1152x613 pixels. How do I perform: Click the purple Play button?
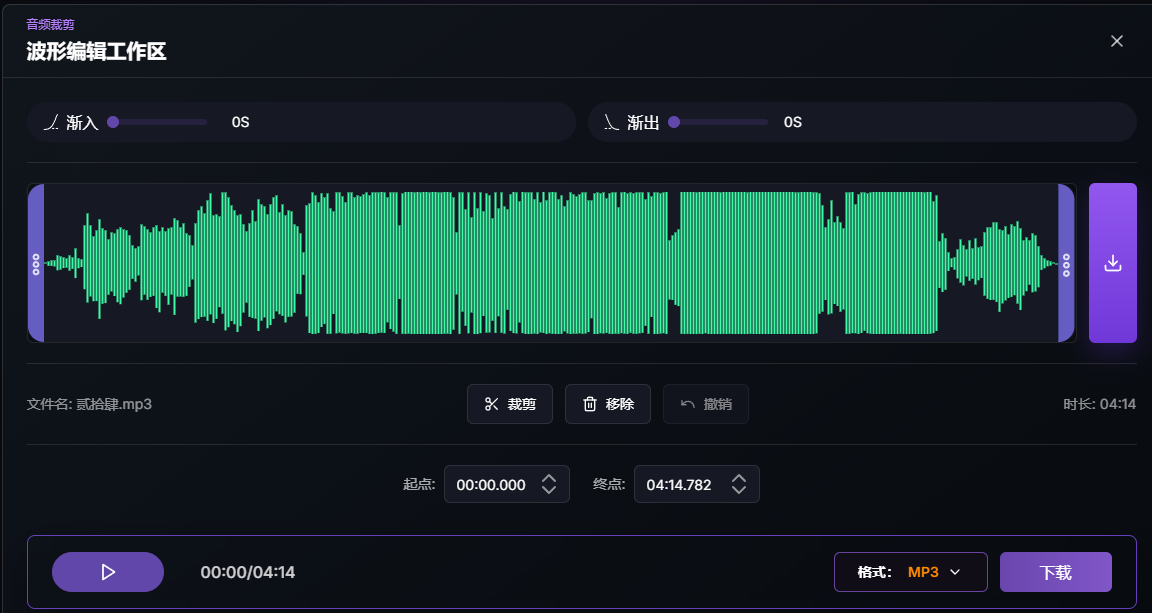click(108, 572)
